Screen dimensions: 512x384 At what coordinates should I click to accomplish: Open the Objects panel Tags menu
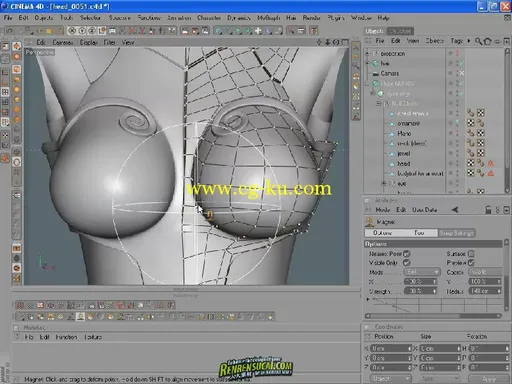pyautogui.click(x=457, y=41)
